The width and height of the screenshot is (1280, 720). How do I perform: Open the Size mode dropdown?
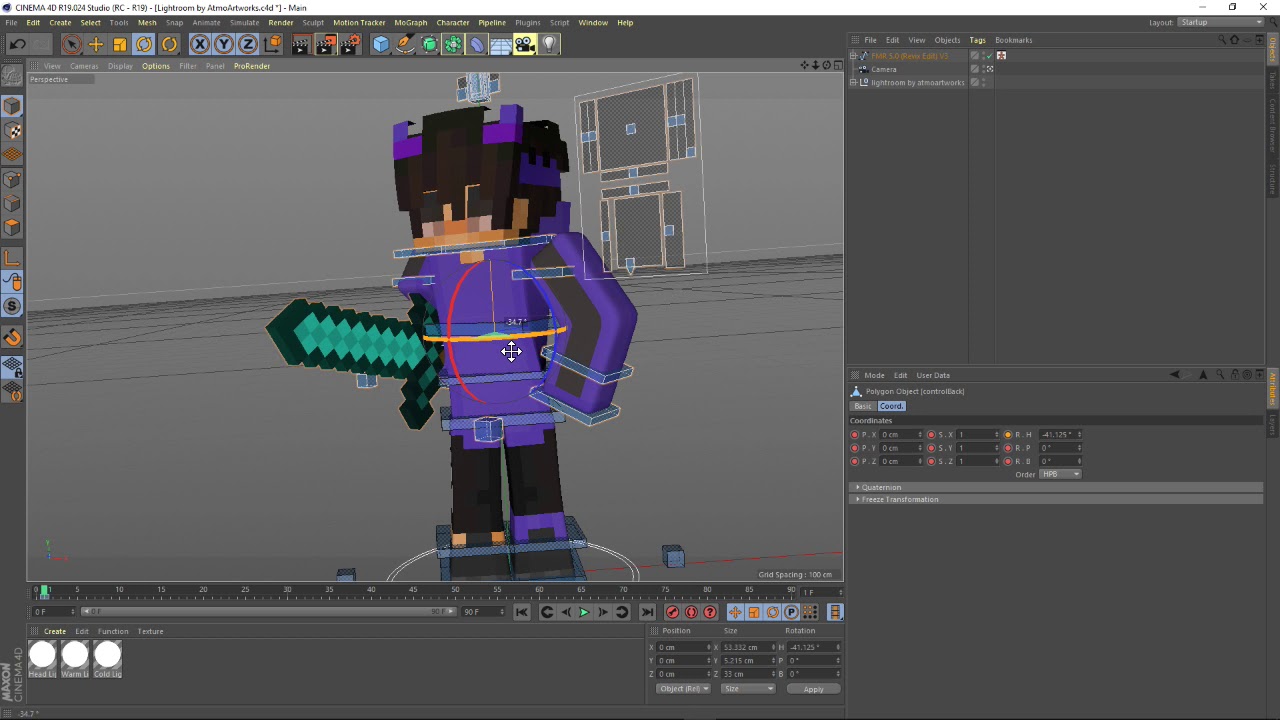click(x=748, y=689)
